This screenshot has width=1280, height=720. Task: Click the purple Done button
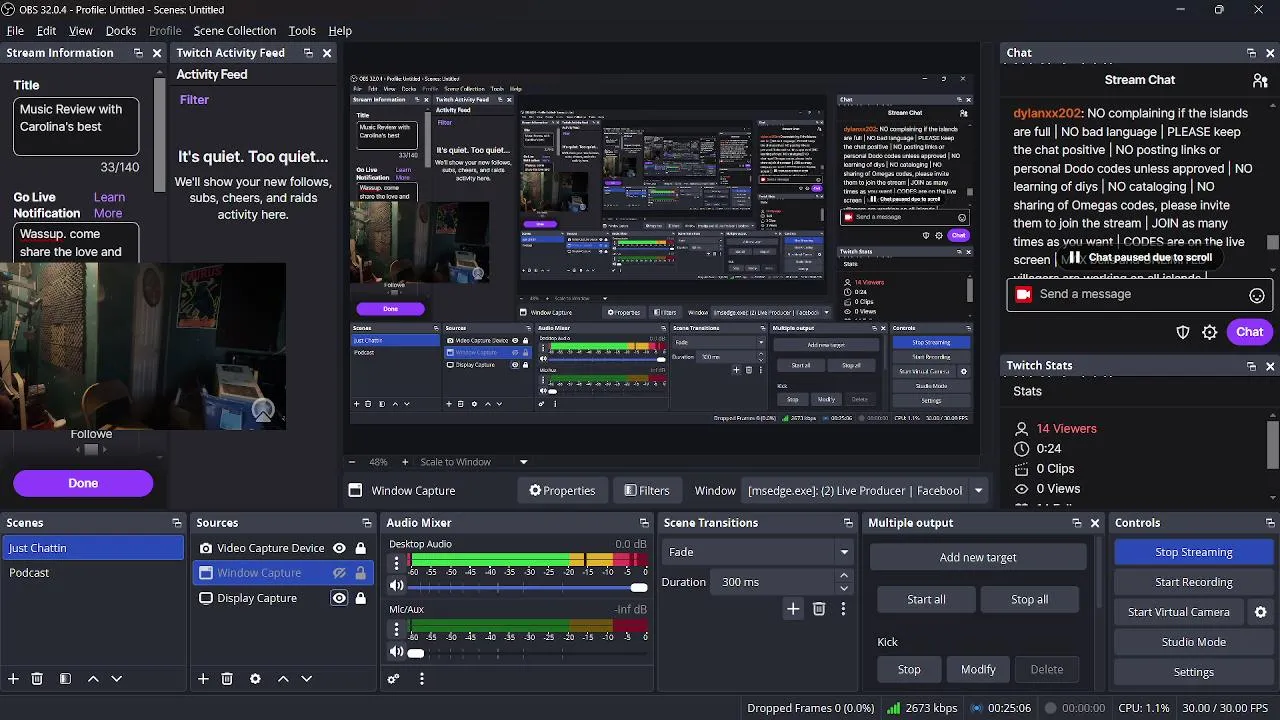click(83, 483)
